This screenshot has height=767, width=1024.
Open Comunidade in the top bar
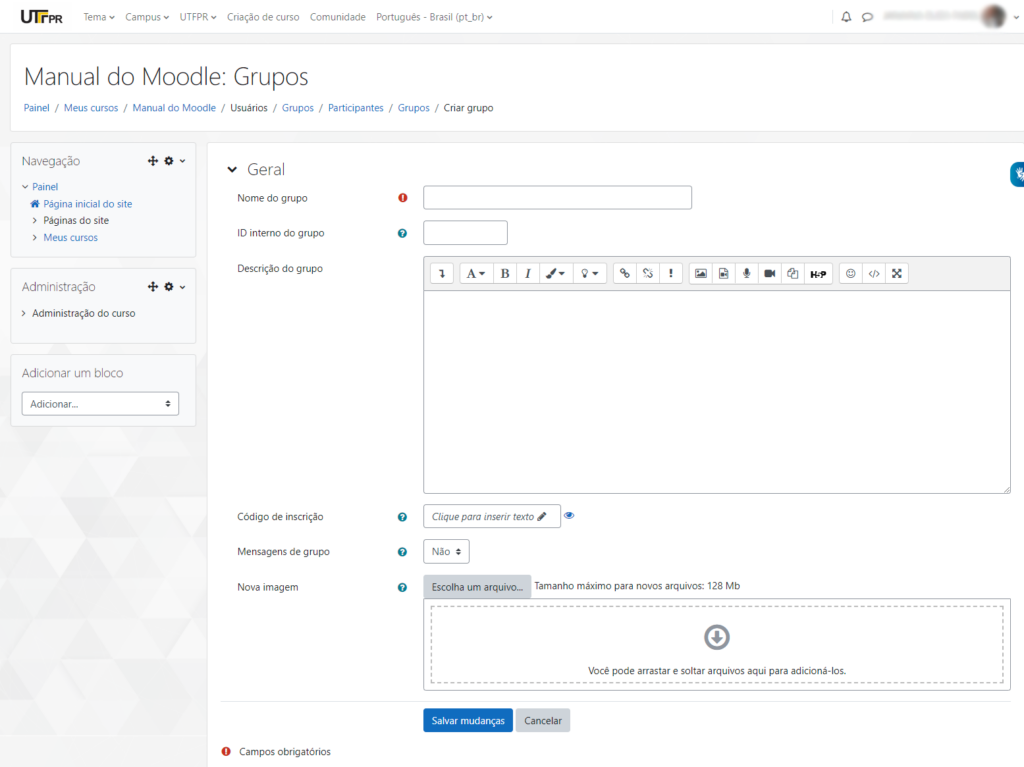[x=338, y=17]
